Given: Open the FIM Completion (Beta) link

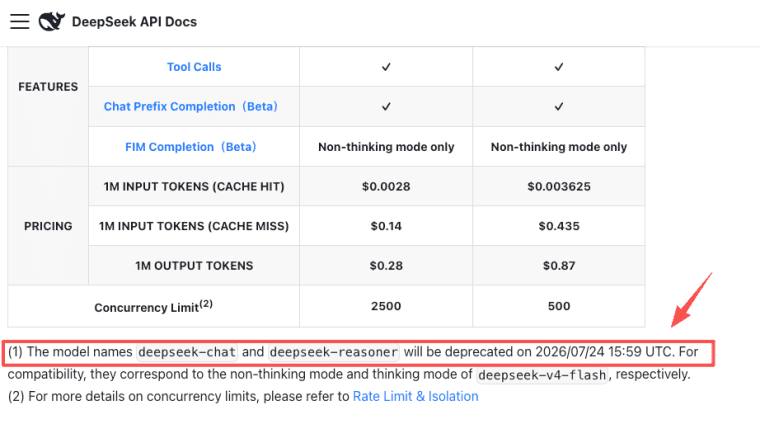Looking at the screenshot, I should (190, 147).
